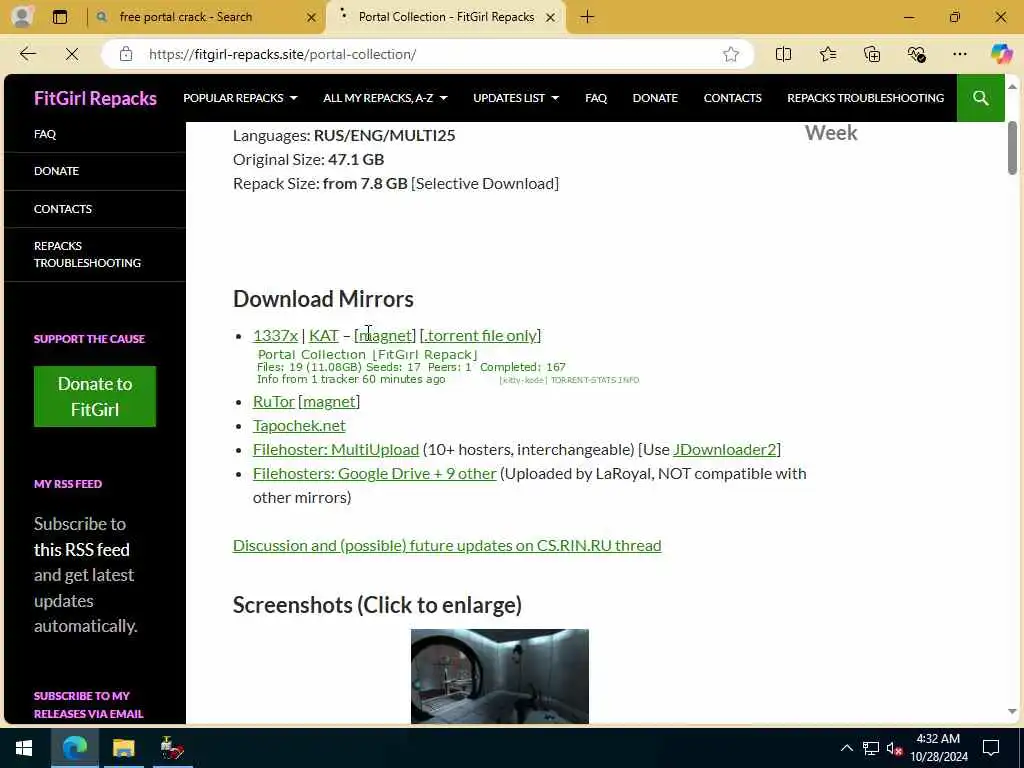
Task: Open Collections icon in toolbar
Action: click(872, 54)
